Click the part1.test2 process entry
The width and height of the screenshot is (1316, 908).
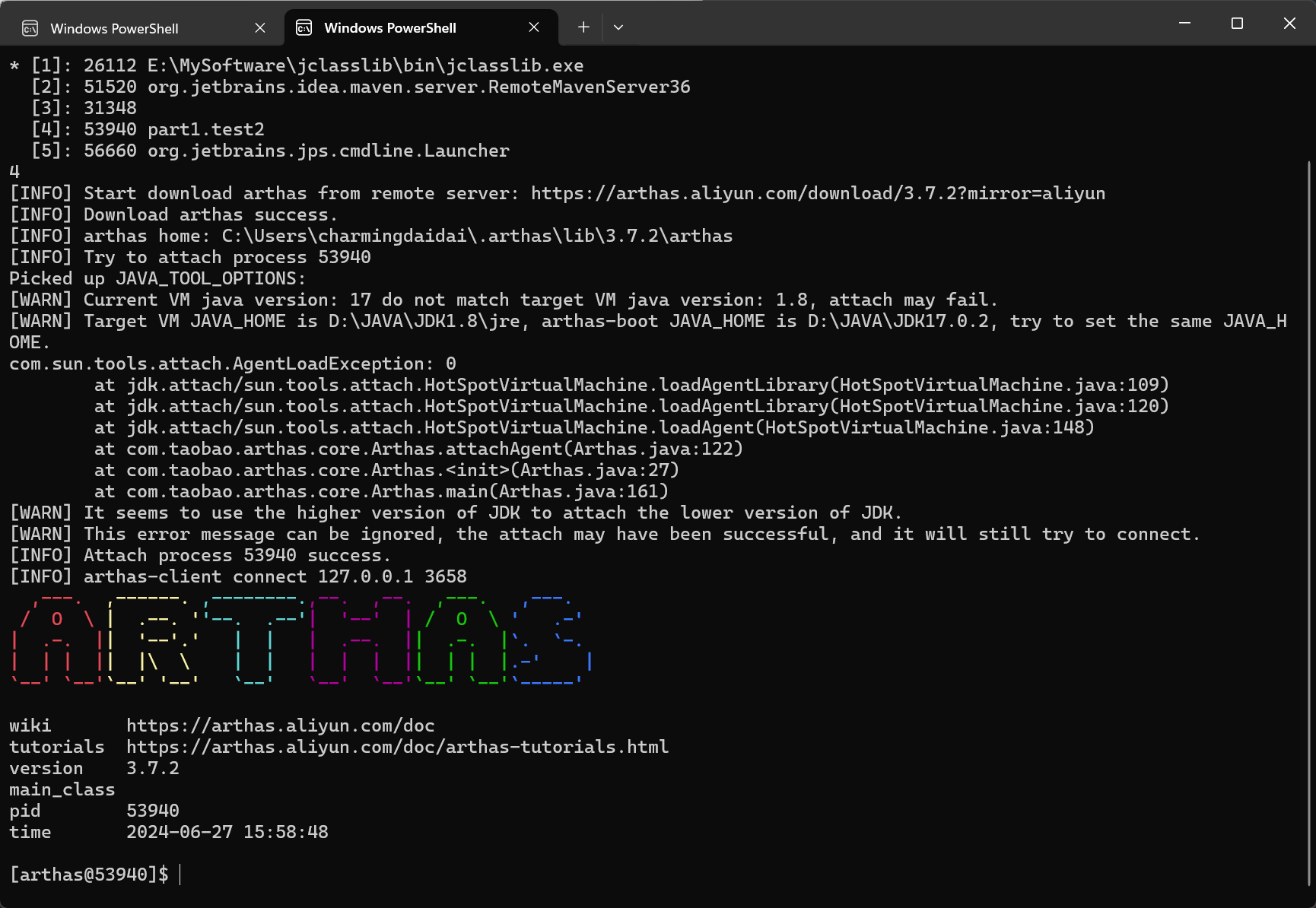coord(205,129)
